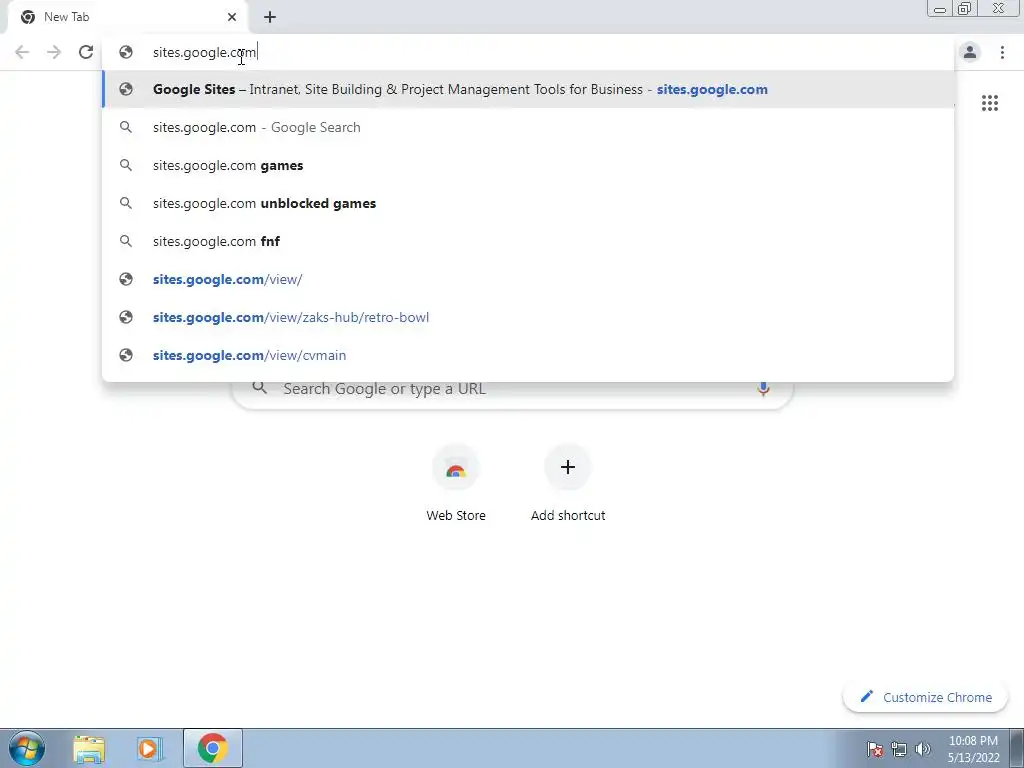This screenshot has height=768, width=1024.
Task: Click the globe icon in the address bar
Action: (126, 52)
